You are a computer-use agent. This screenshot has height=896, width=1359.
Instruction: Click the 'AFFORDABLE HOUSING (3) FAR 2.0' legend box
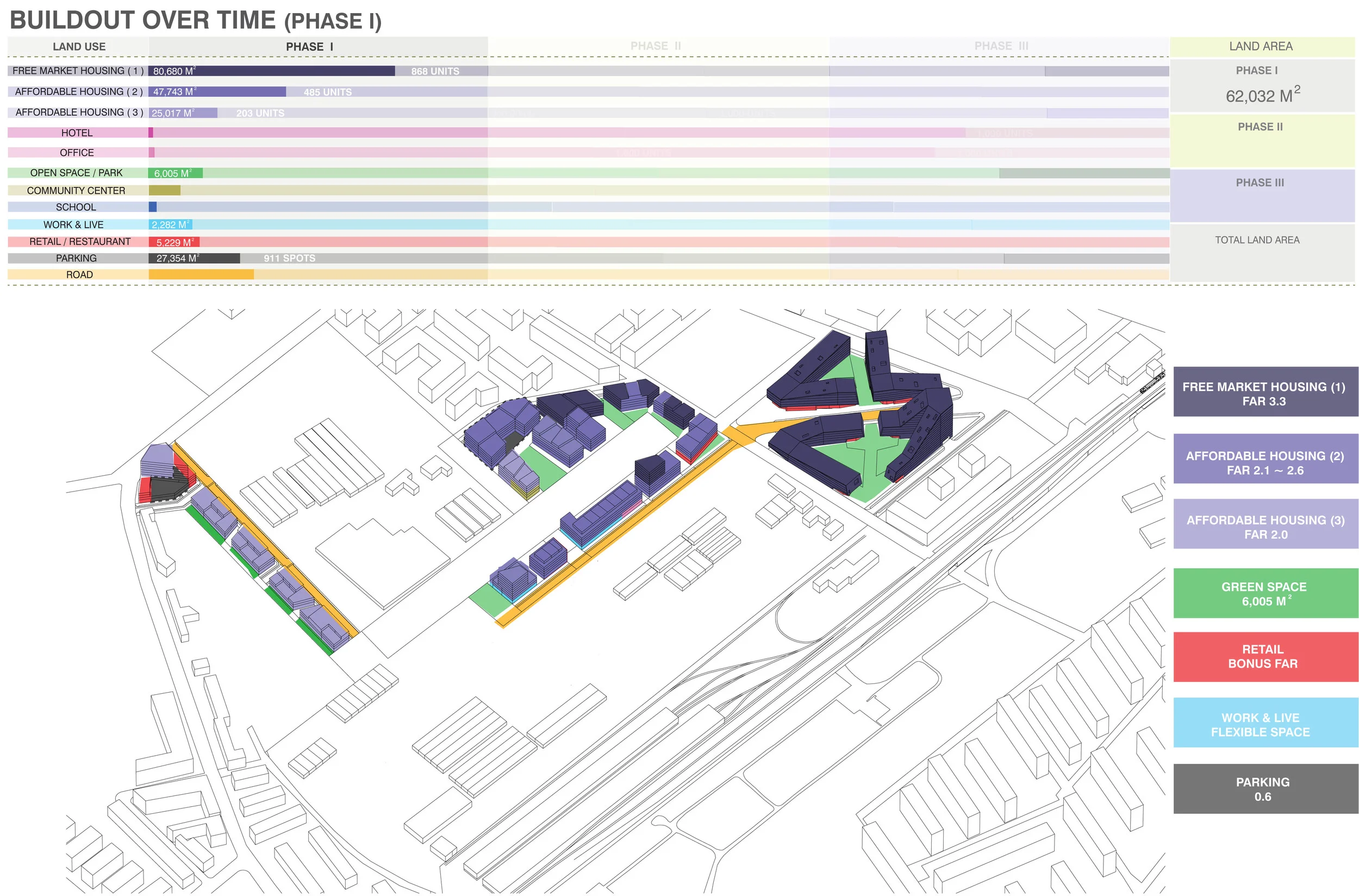1266,524
